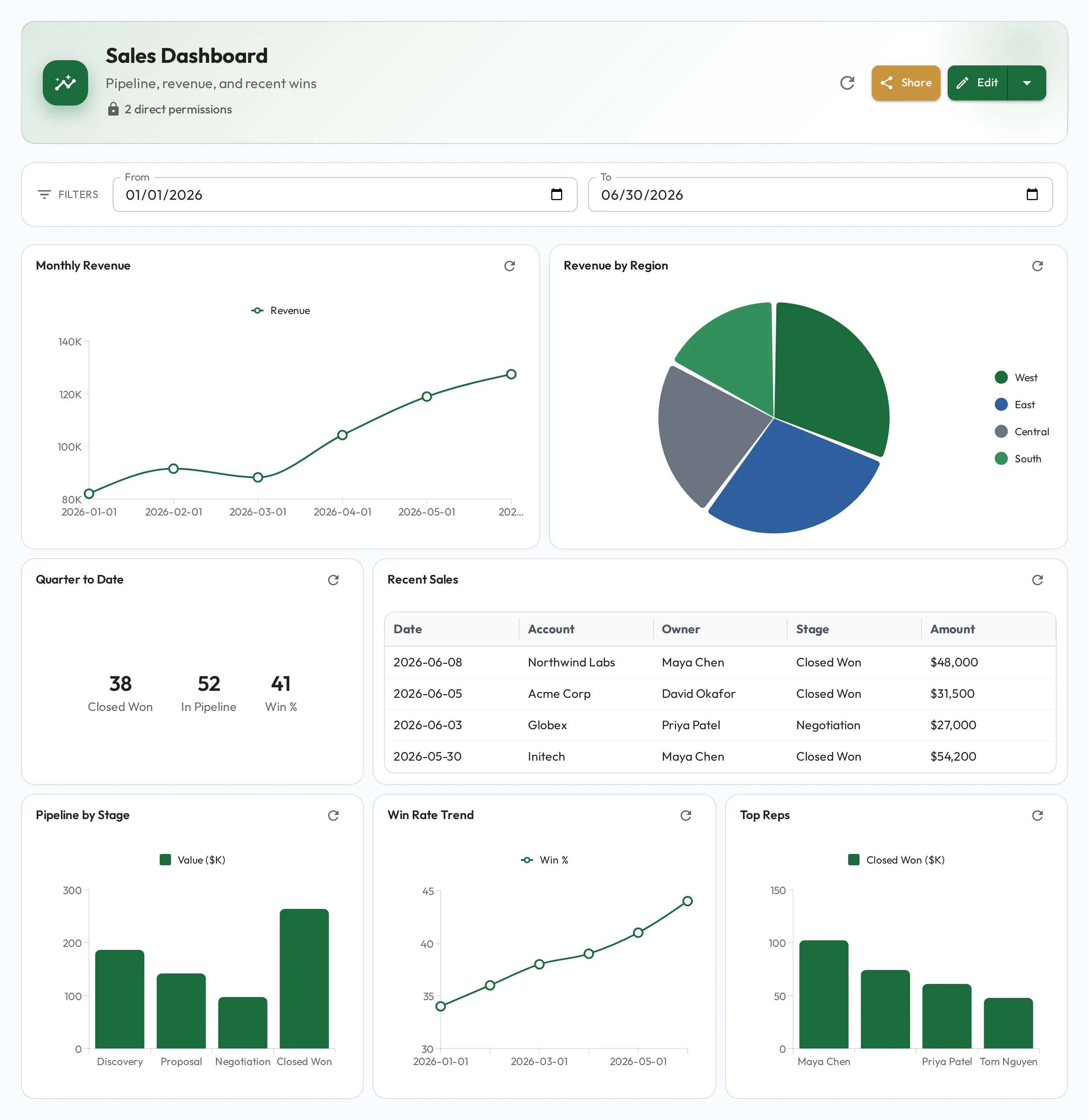Click the last data point on Monthly Revenue
1089x1120 pixels.
(511, 375)
